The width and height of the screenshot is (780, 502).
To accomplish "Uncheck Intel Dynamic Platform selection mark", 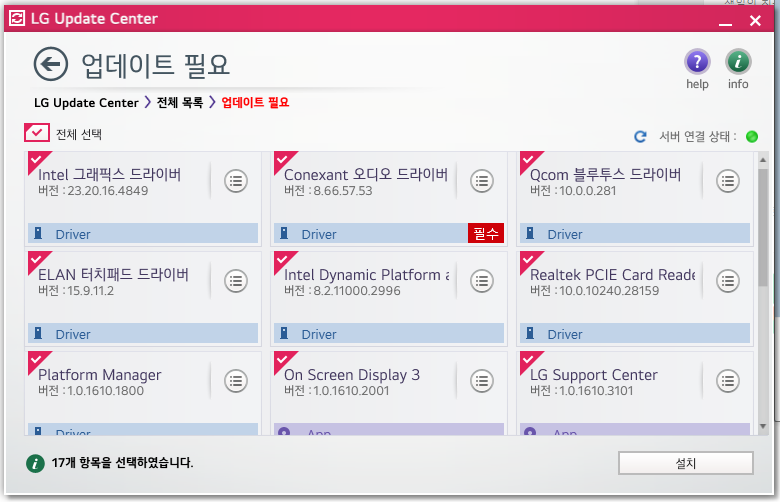I will click(x=283, y=260).
